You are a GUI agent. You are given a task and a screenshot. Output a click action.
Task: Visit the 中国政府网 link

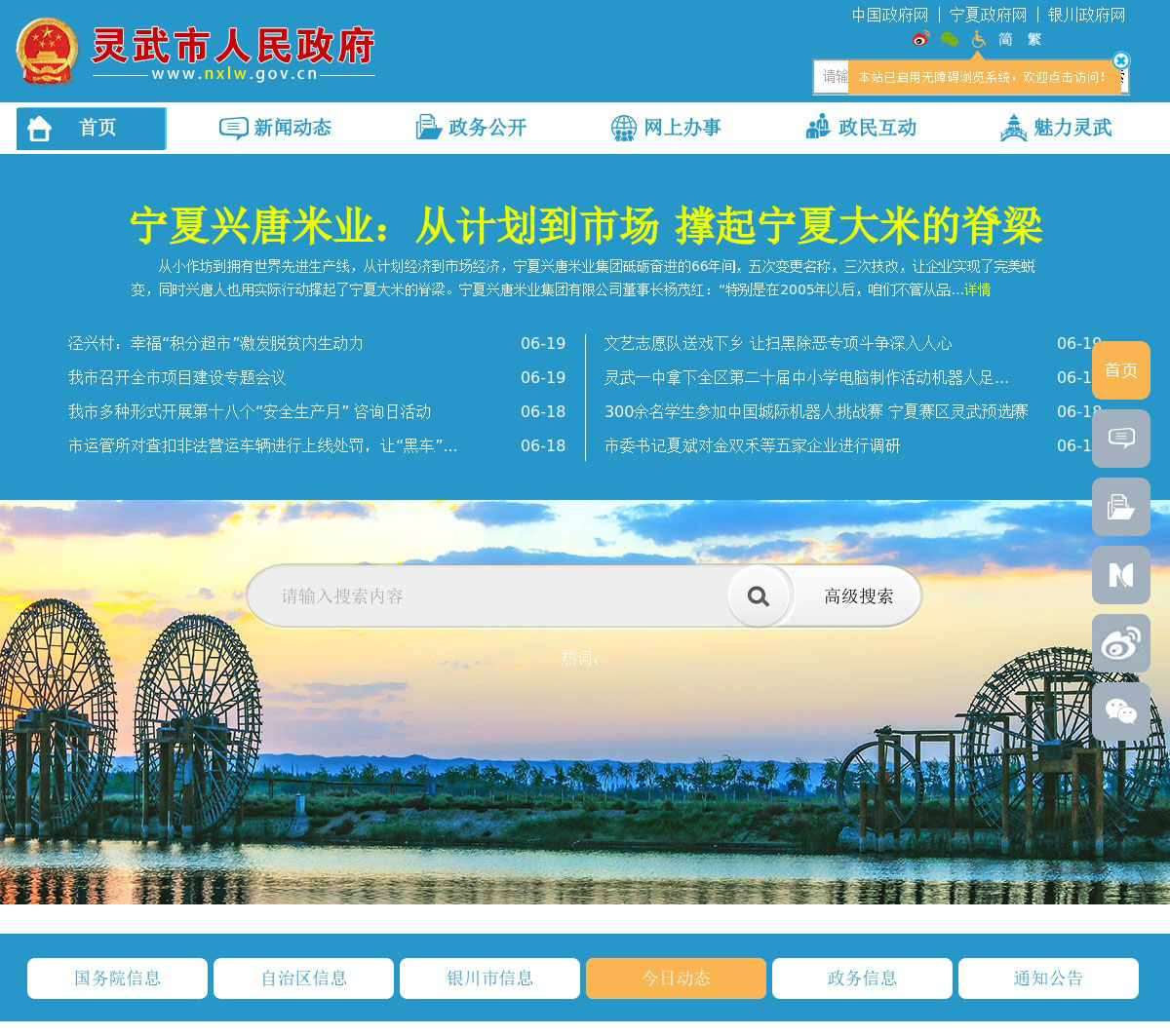[890, 15]
